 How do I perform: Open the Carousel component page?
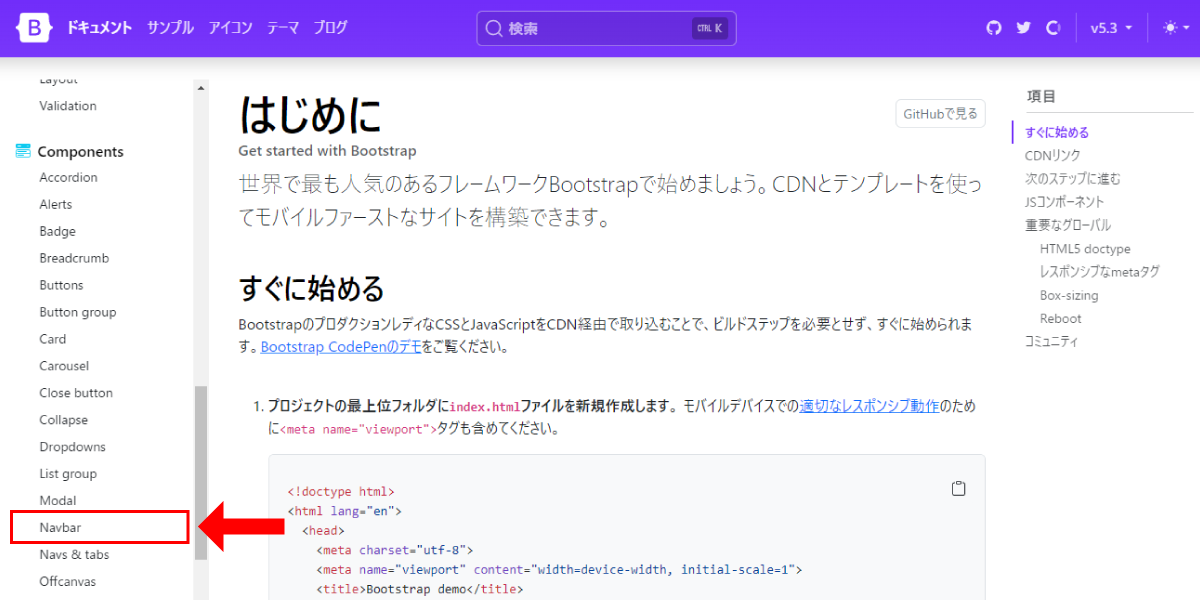(x=64, y=367)
